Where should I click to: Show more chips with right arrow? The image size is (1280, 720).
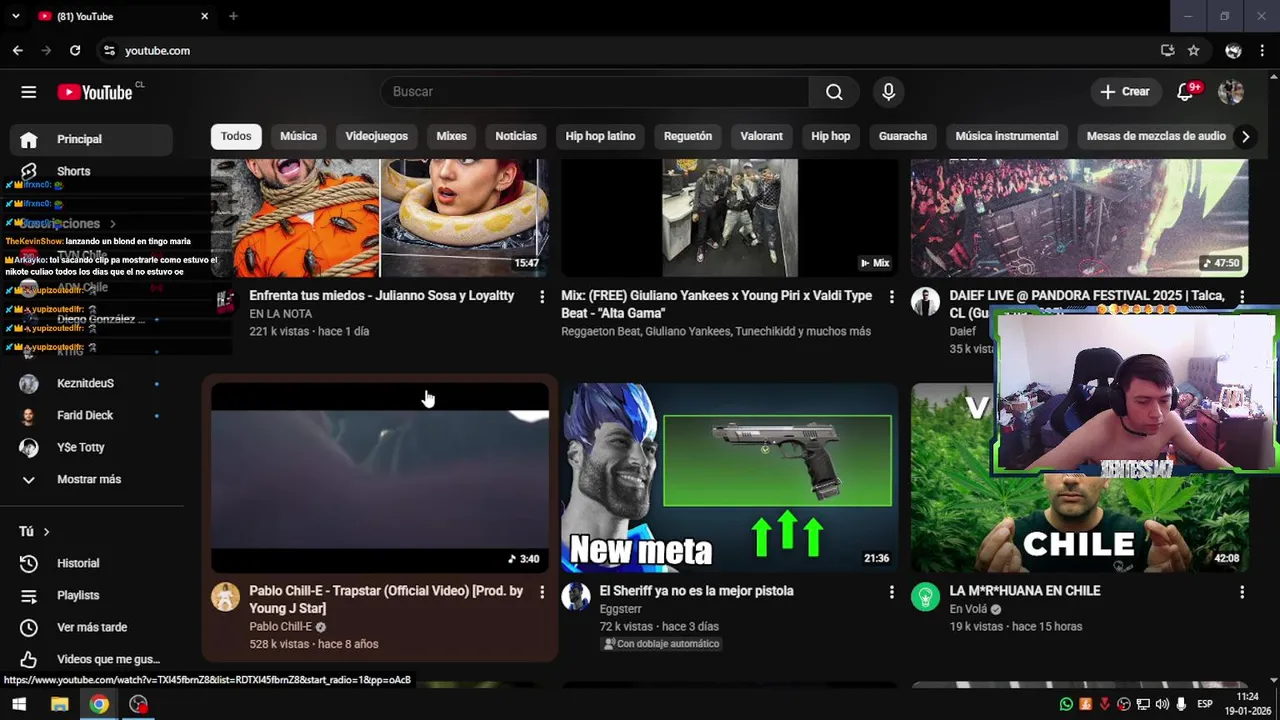coord(1245,136)
